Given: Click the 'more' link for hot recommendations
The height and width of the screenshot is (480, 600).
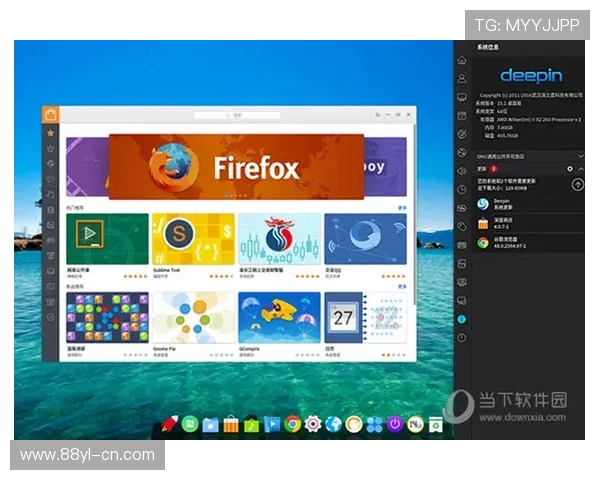Looking at the screenshot, I should 403,207.
